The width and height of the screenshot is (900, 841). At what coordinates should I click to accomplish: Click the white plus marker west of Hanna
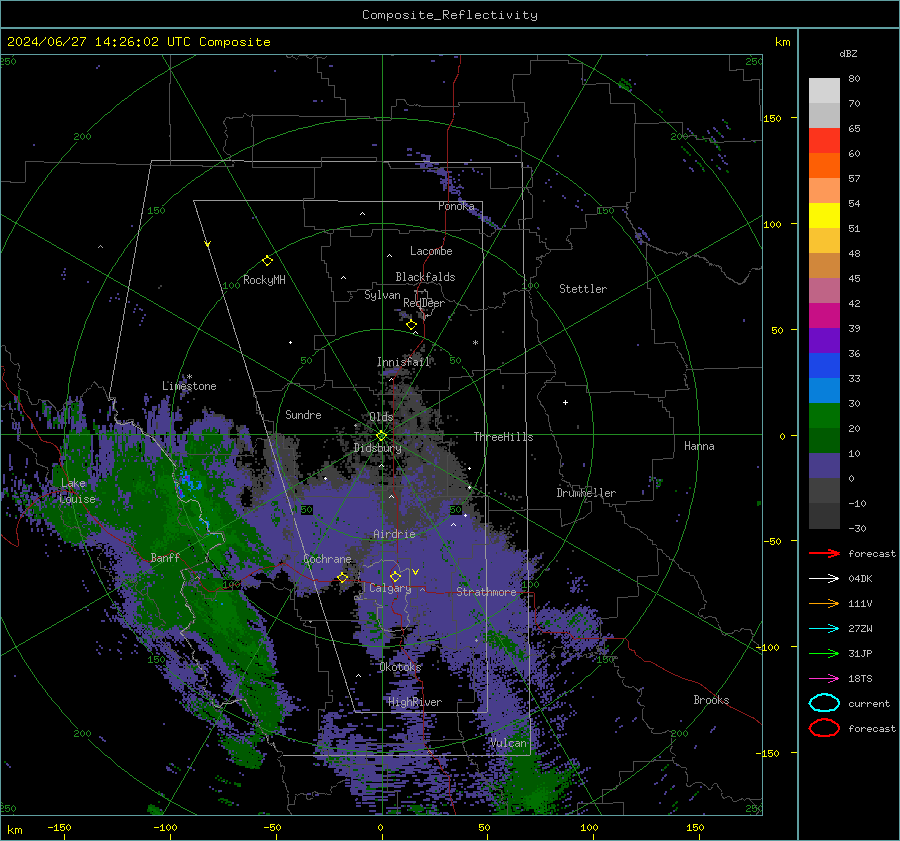[x=565, y=402]
